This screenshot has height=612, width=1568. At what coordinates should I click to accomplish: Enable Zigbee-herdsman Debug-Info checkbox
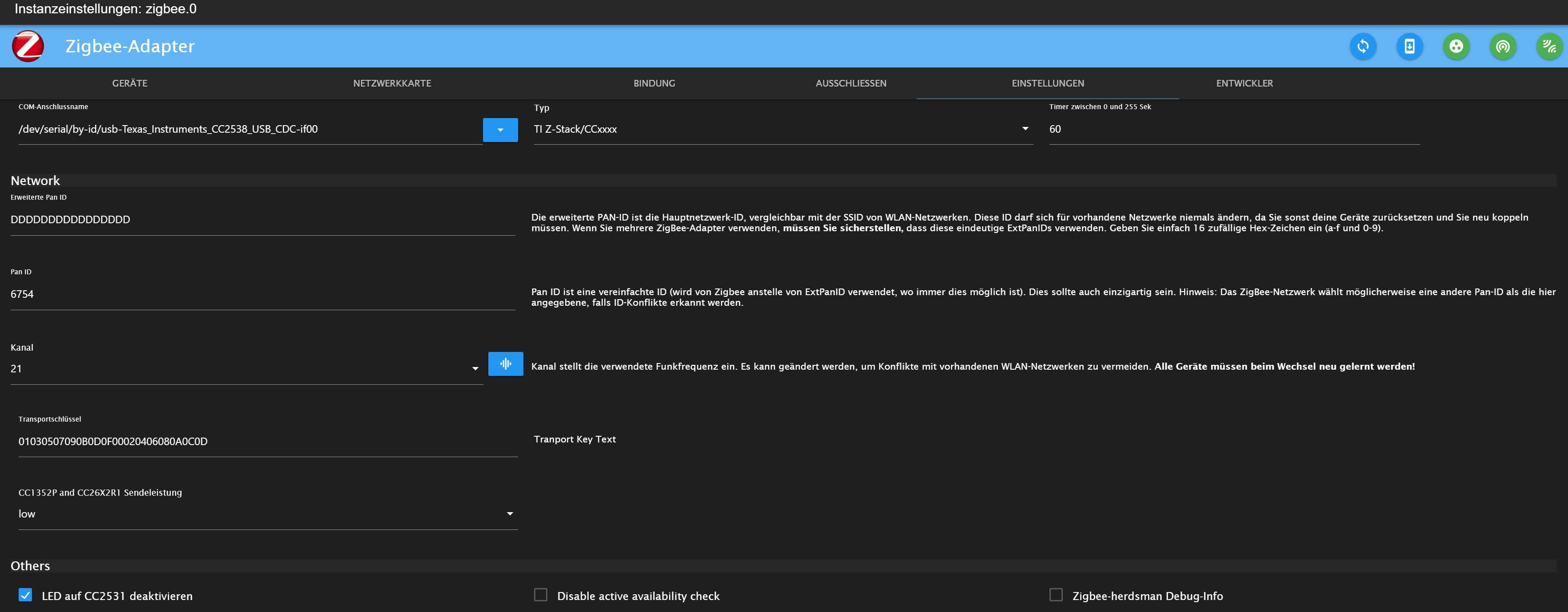(1056, 595)
